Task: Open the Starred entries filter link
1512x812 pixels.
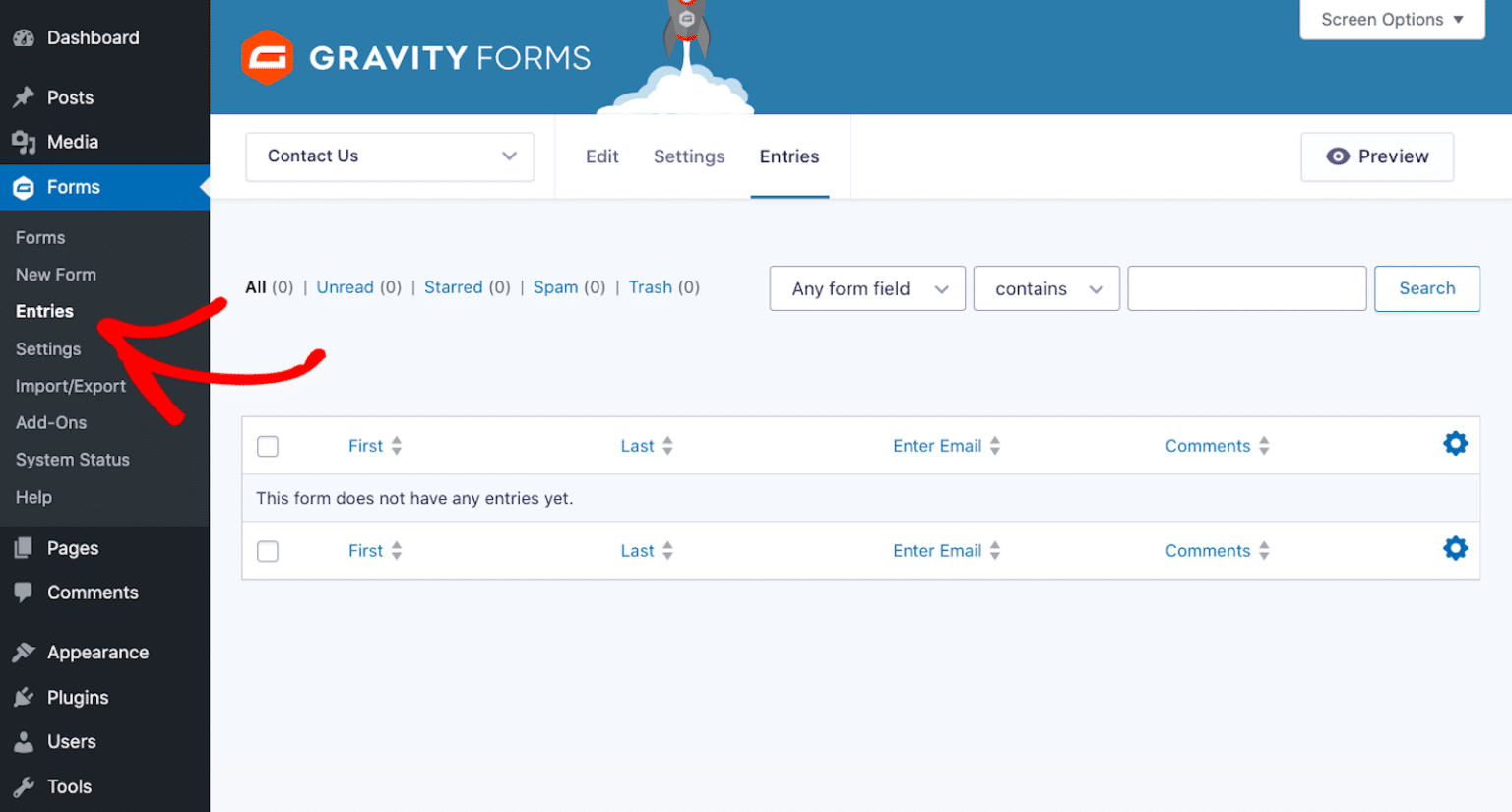Action: point(454,287)
